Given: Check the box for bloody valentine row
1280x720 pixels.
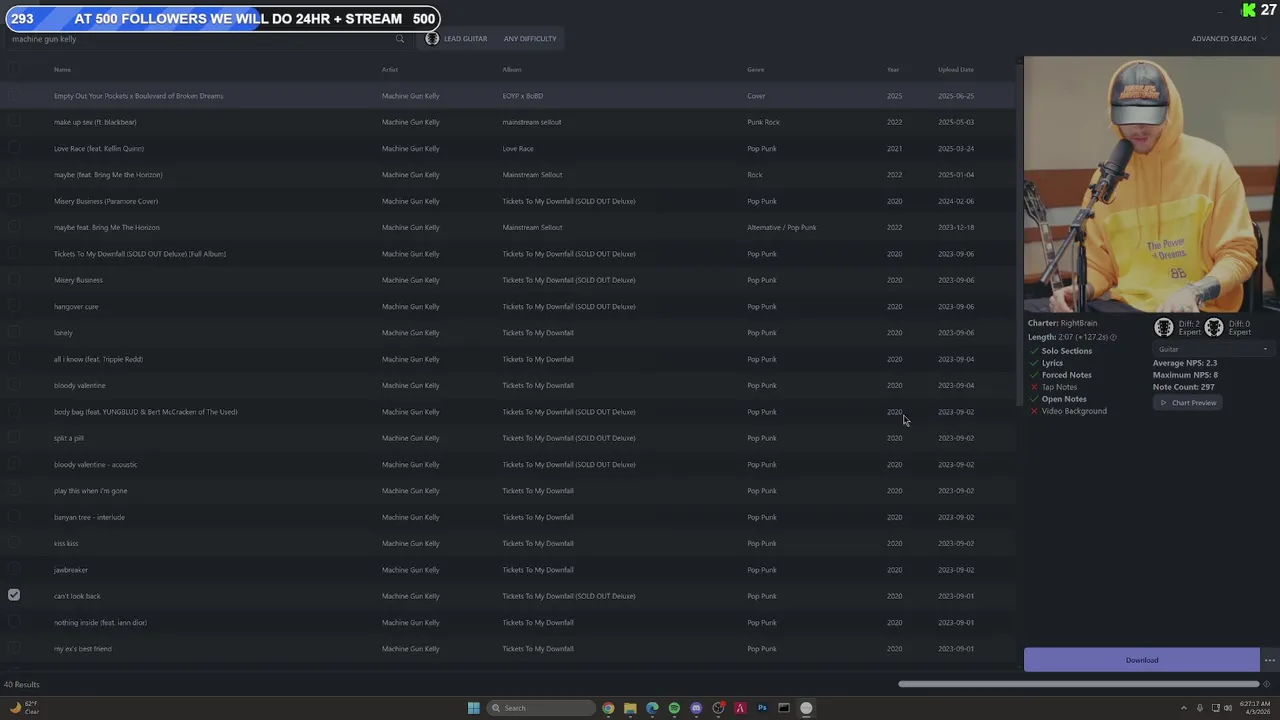Looking at the screenshot, I should point(14,385).
